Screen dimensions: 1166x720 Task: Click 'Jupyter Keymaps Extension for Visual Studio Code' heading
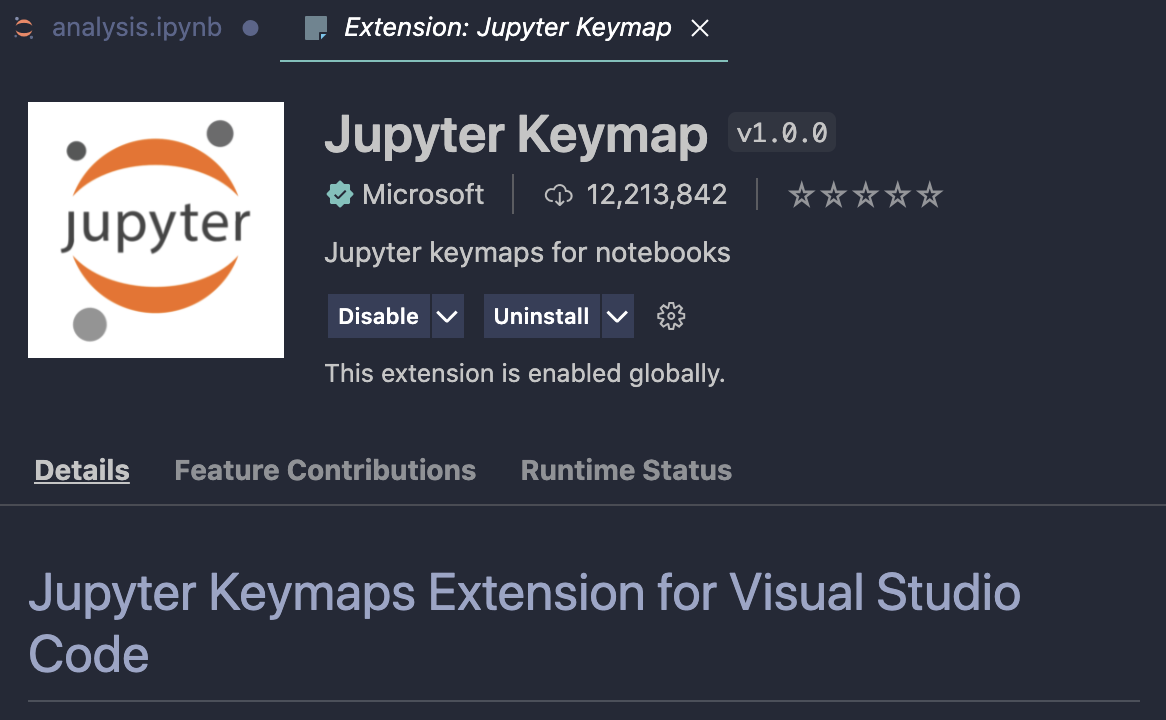(524, 623)
